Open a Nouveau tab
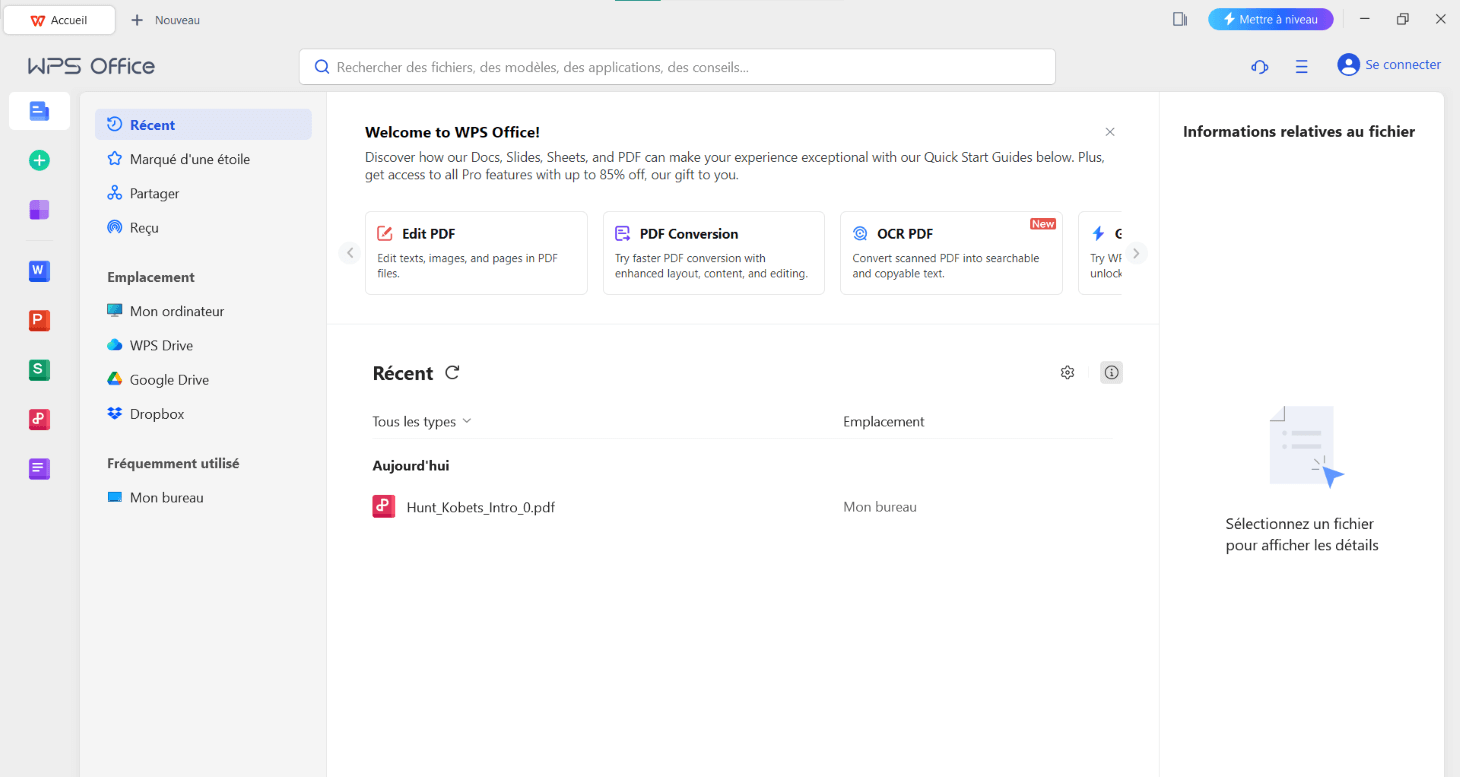Viewport: 1460px width, 777px height. point(165,20)
